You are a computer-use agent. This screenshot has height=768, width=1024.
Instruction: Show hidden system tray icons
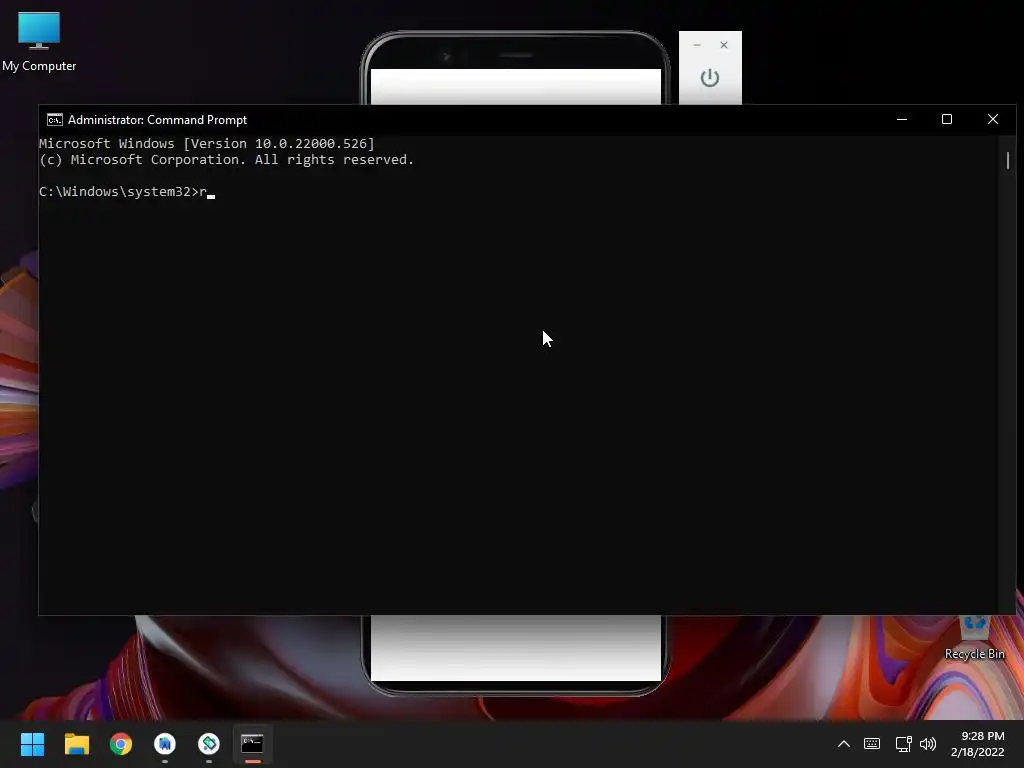coord(844,744)
